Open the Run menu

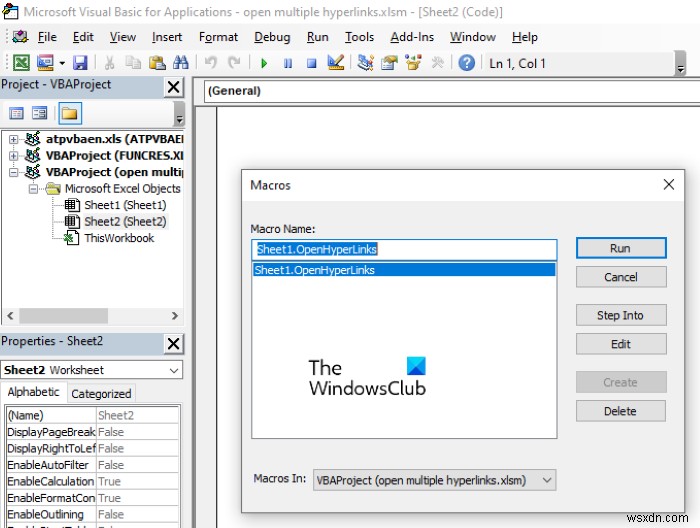(317, 37)
